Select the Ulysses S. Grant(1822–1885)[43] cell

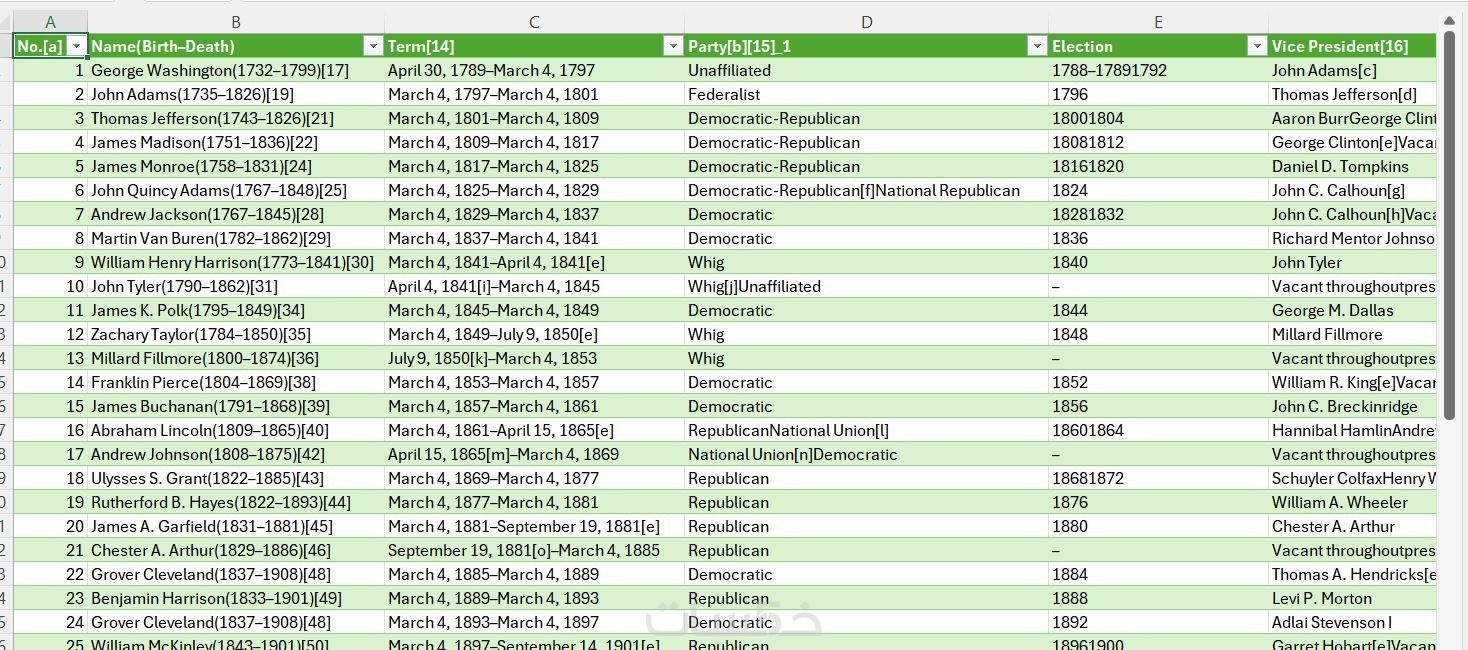236,478
